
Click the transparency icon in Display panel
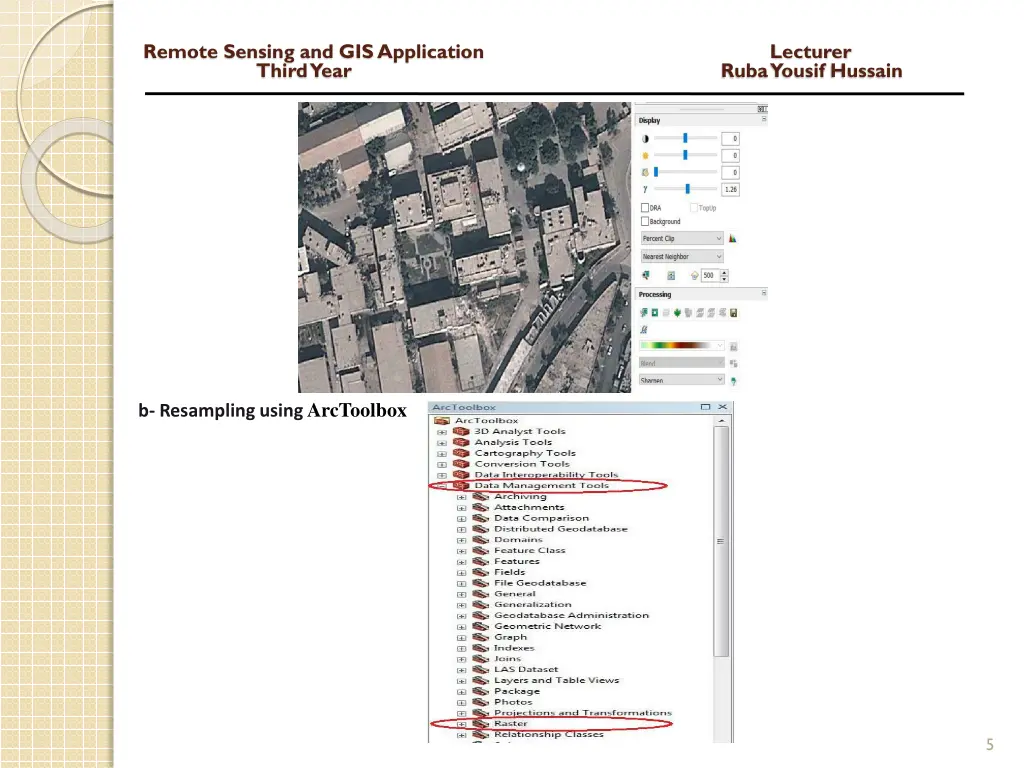(x=645, y=172)
